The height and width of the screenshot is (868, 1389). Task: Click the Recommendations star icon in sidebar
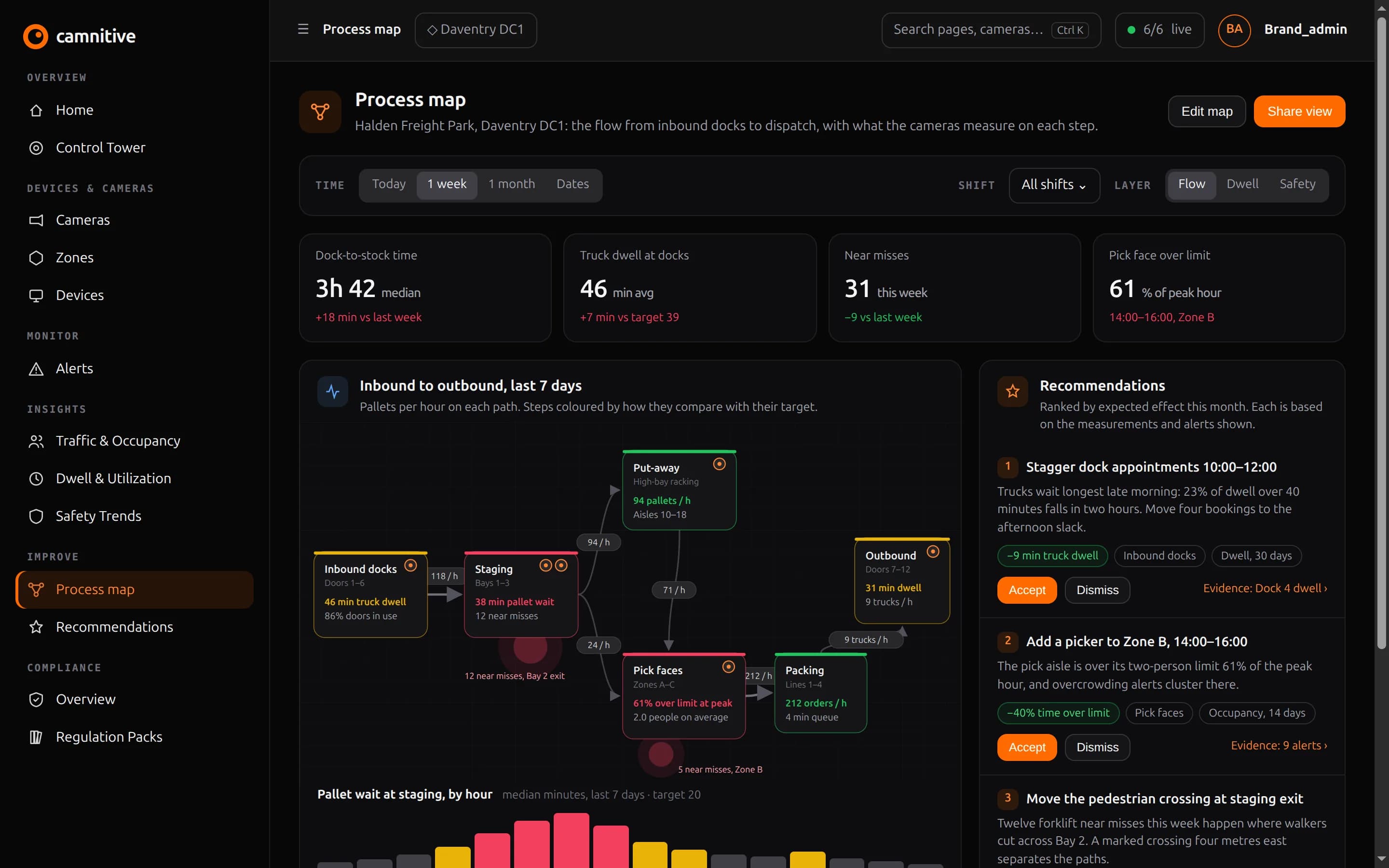pos(36,627)
